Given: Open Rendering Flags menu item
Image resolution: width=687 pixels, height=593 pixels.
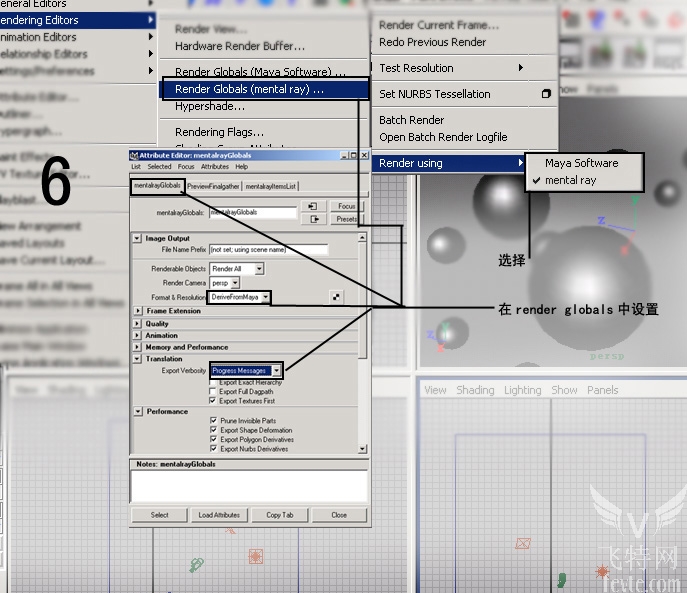Looking at the screenshot, I should [220, 132].
